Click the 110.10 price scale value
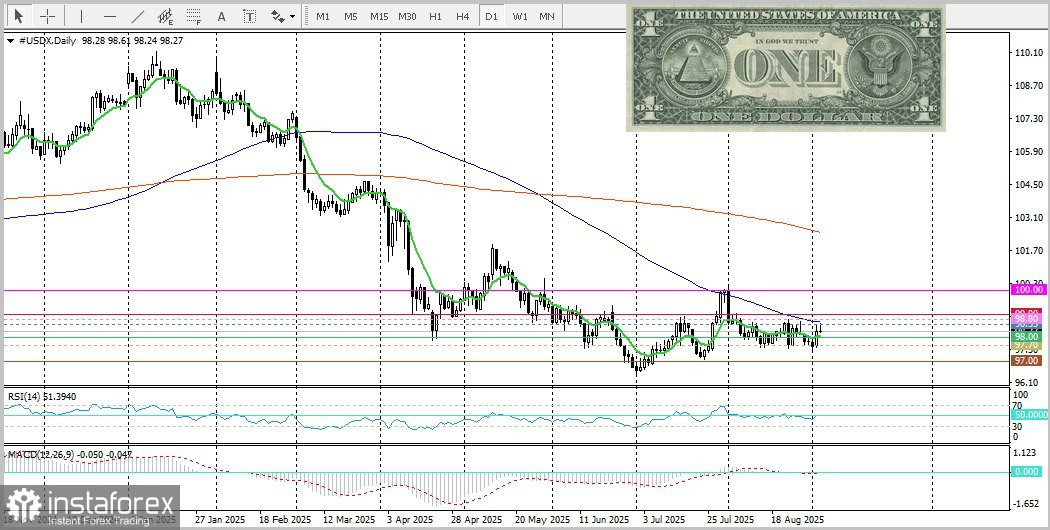 coord(1027,53)
